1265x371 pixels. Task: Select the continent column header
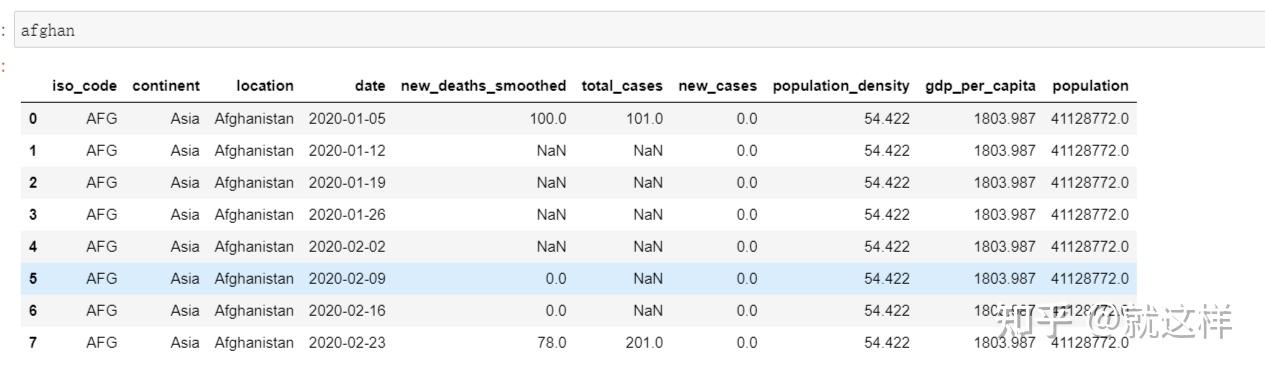coord(166,86)
